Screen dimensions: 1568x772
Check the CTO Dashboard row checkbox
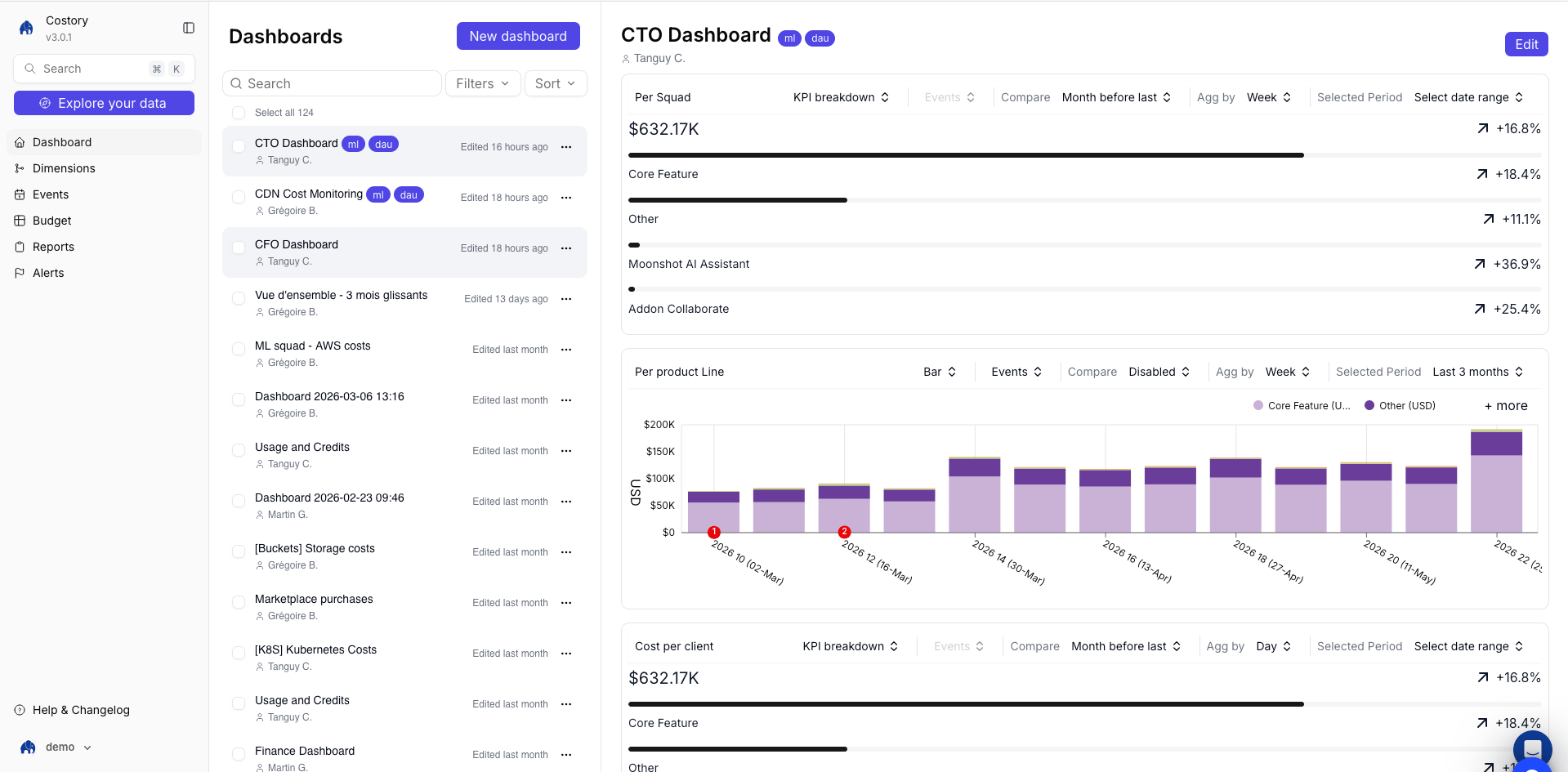tap(239, 147)
